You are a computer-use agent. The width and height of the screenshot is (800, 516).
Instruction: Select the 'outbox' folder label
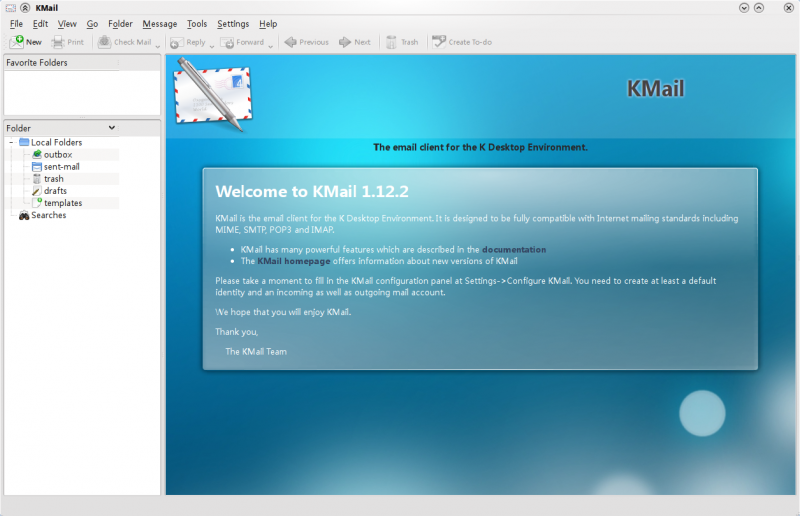tap(58, 155)
